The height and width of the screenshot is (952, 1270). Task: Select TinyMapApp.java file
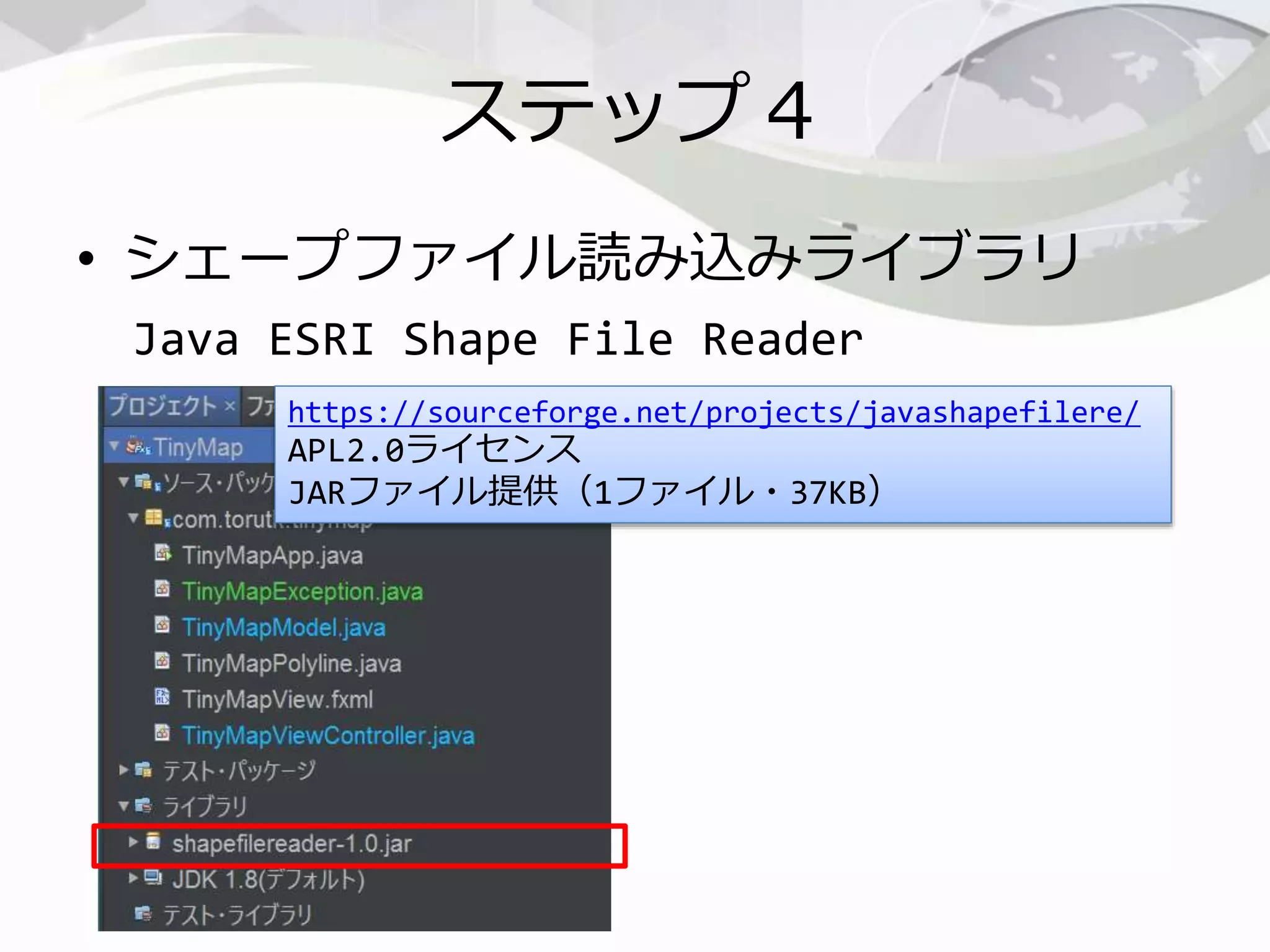pyautogui.click(x=272, y=555)
